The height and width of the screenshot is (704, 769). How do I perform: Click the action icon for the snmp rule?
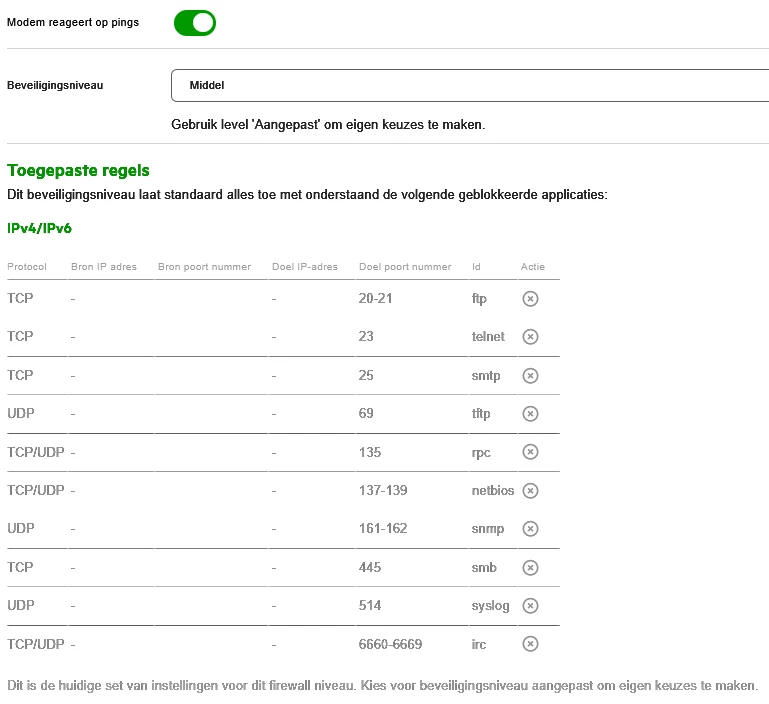point(531,529)
